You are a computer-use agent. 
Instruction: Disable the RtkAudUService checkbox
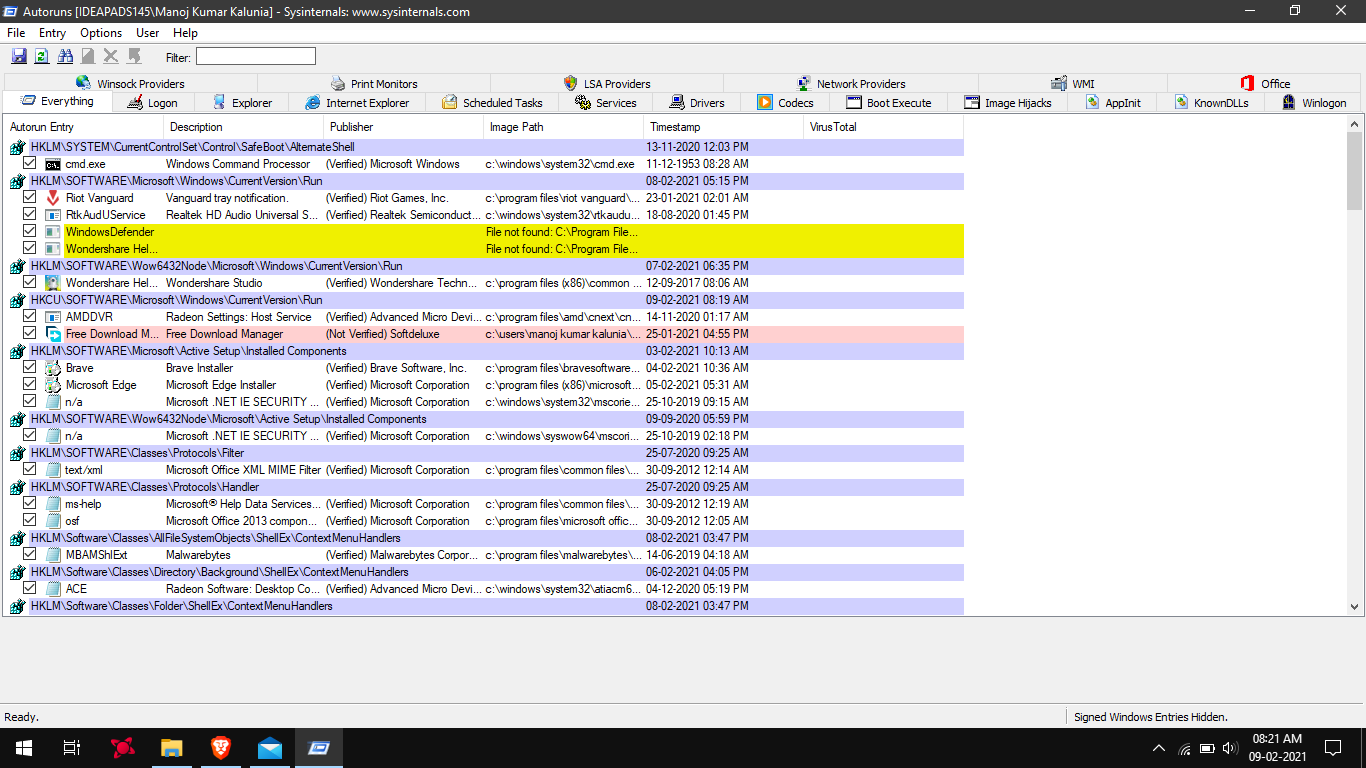[30, 215]
